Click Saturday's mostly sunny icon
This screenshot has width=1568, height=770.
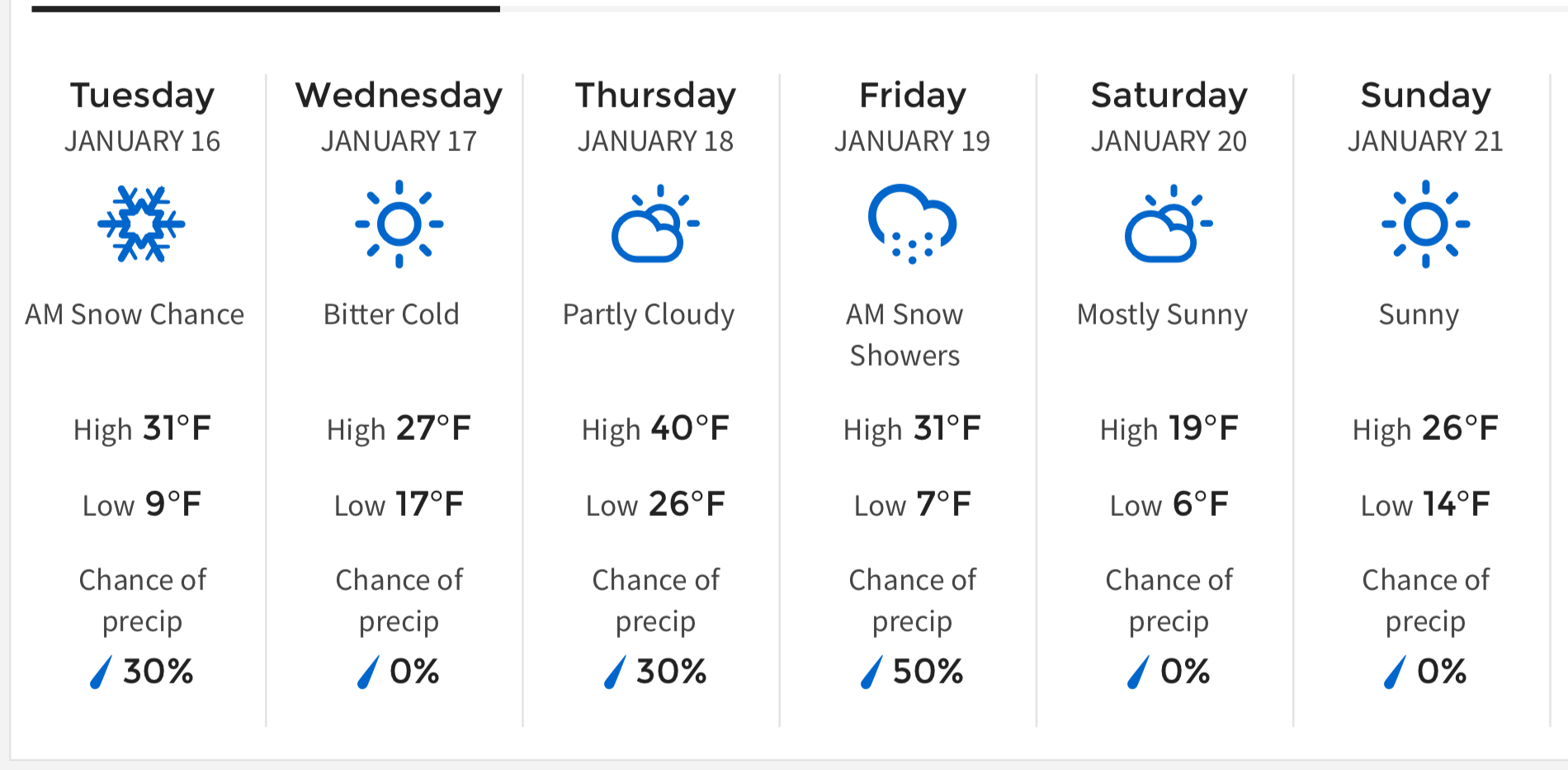tap(1169, 224)
